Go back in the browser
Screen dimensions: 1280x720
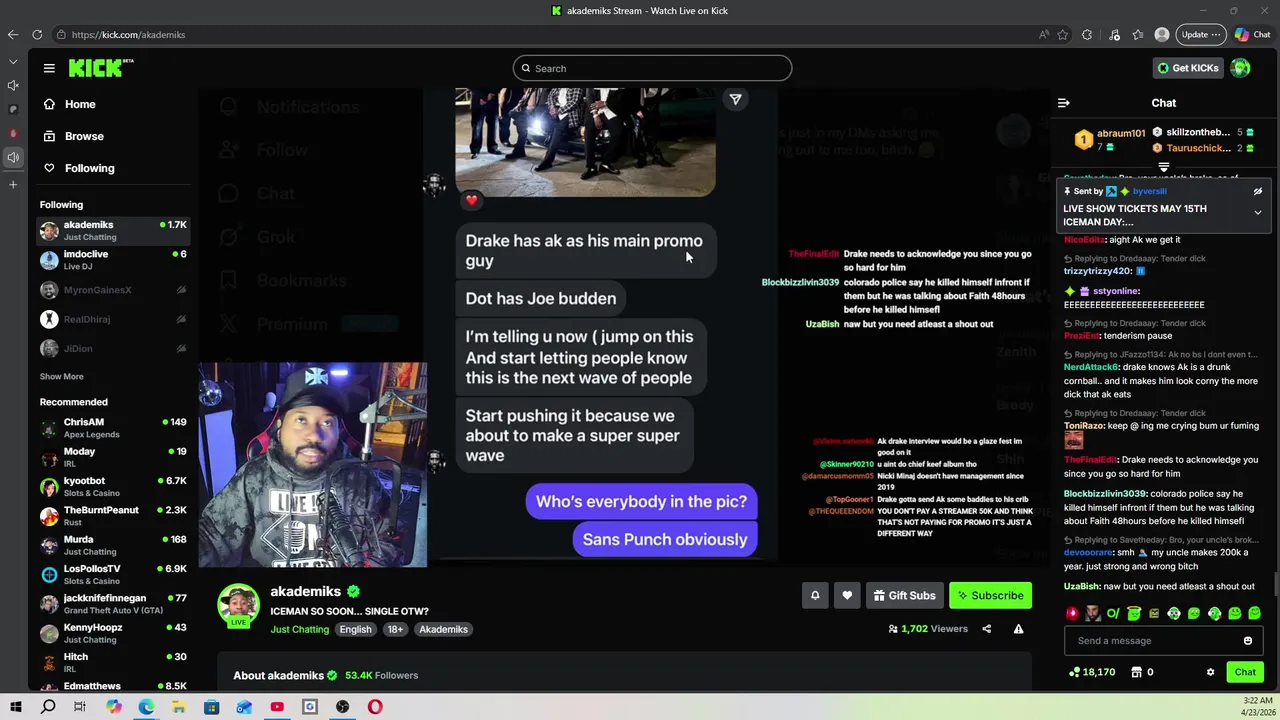click(x=13, y=34)
